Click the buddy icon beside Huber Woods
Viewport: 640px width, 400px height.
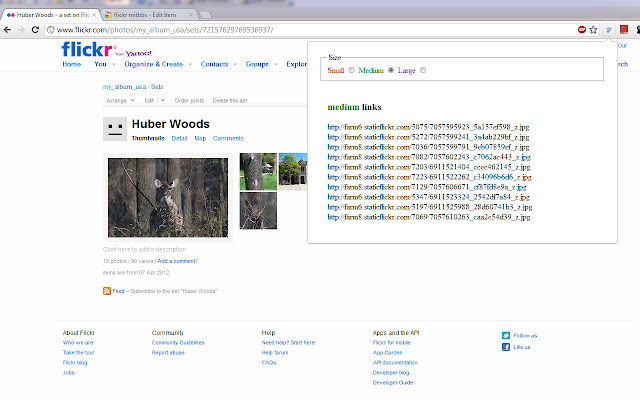pos(115,129)
